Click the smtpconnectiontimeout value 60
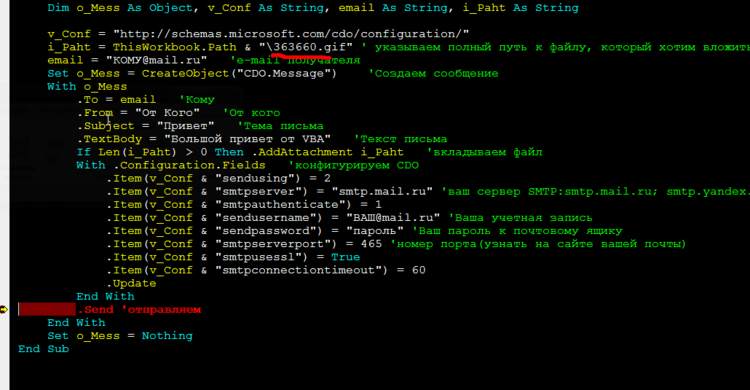750x390 pixels. [x=419, y=270]
